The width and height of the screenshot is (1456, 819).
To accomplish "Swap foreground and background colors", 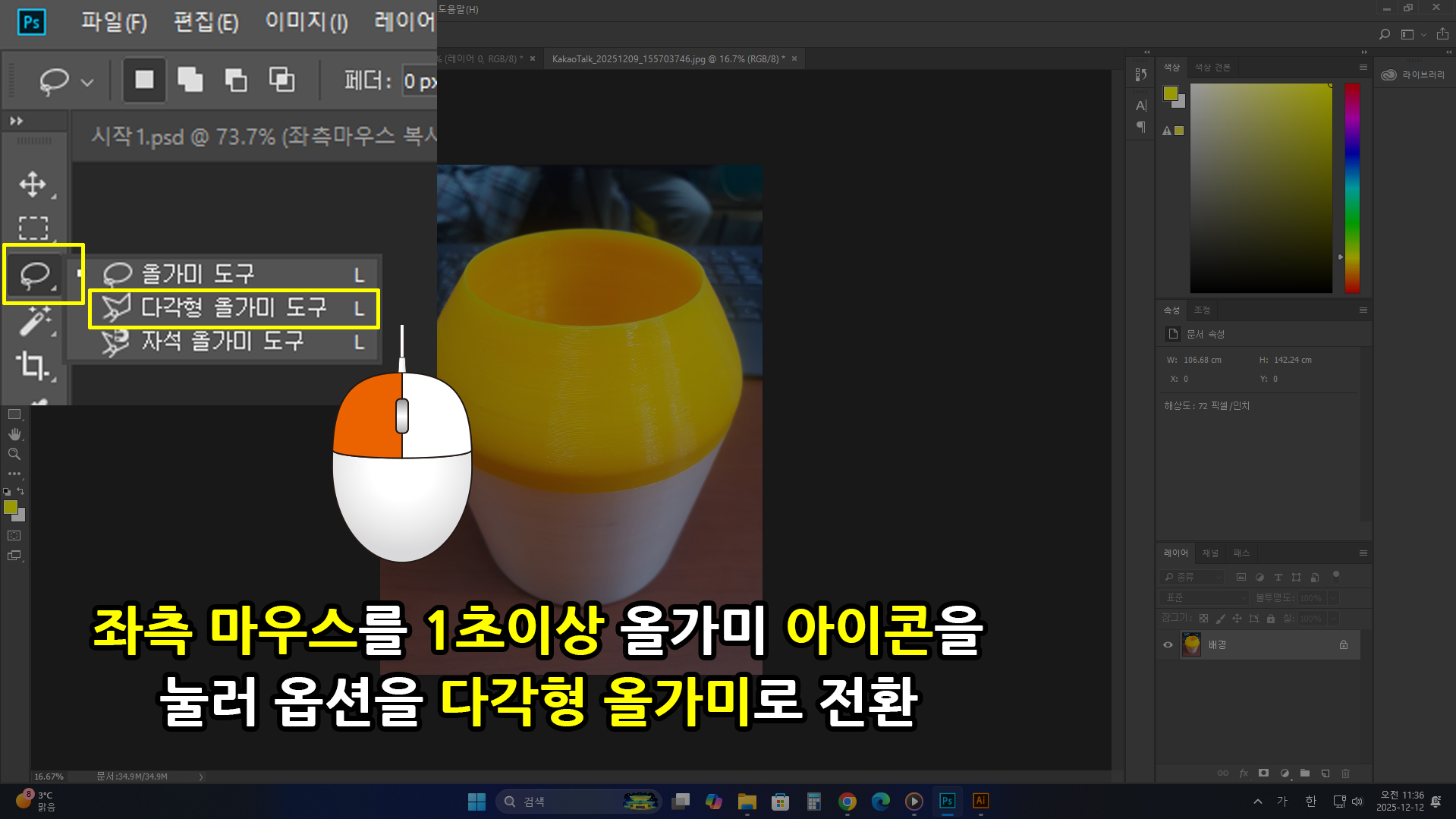I will click(x=20, y=491).
